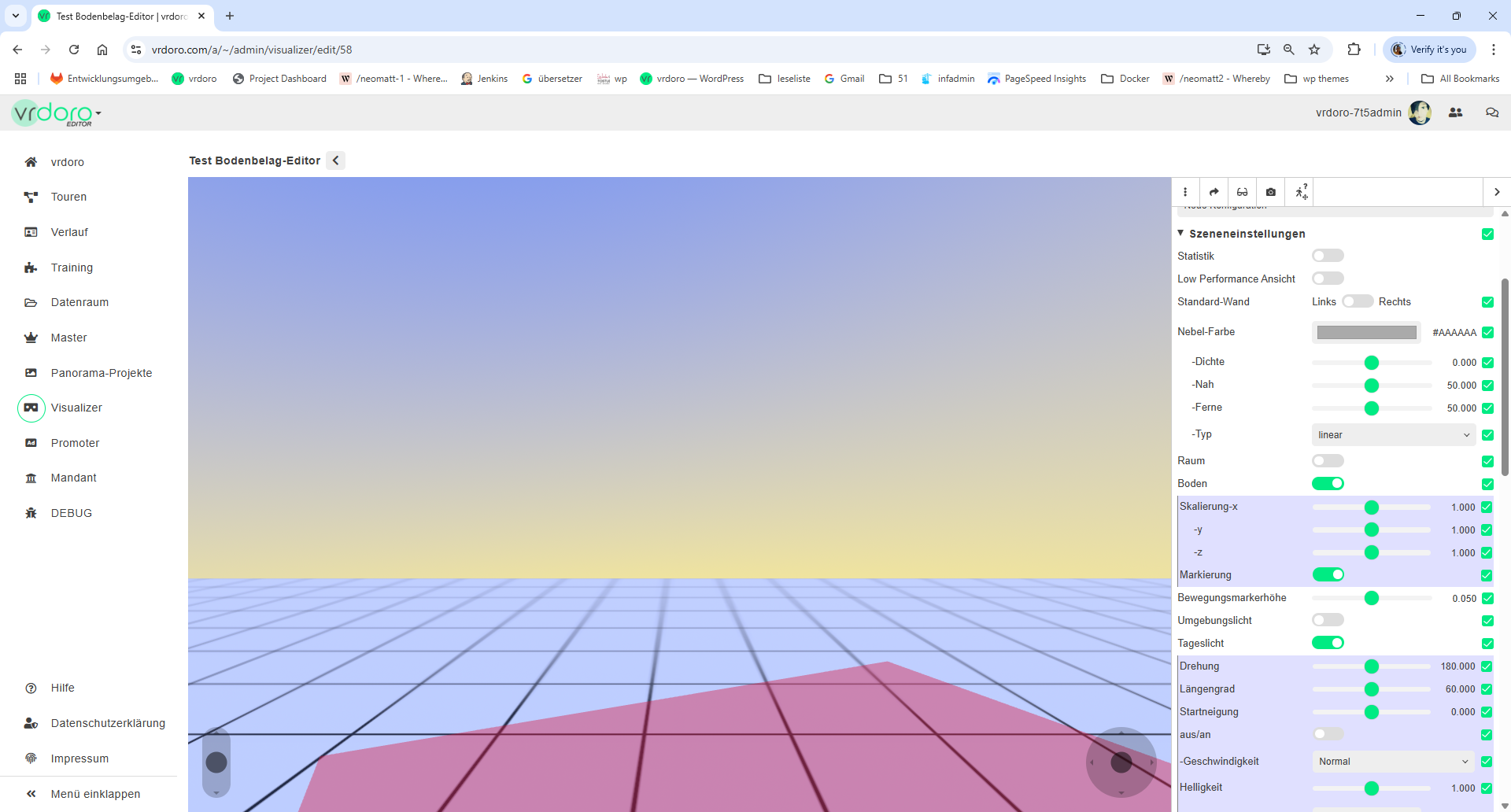1511x812 pixels.
Task: Click the share arrow icon
Action: click(1214, 192)
